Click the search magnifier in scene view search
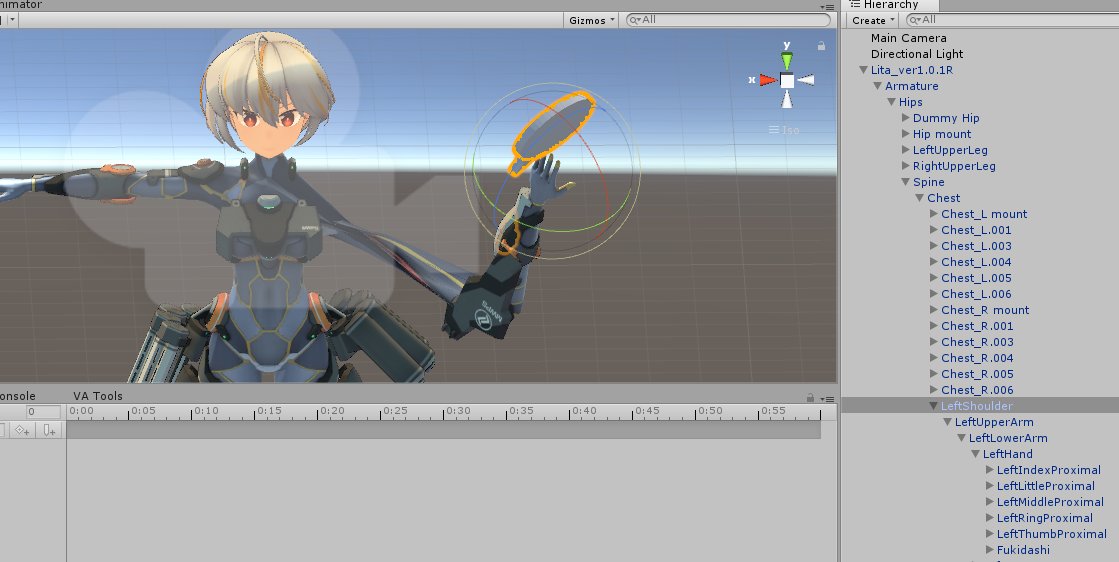Image resolution: width=1119 pixels, height=562 pixels. pos(634,20)
